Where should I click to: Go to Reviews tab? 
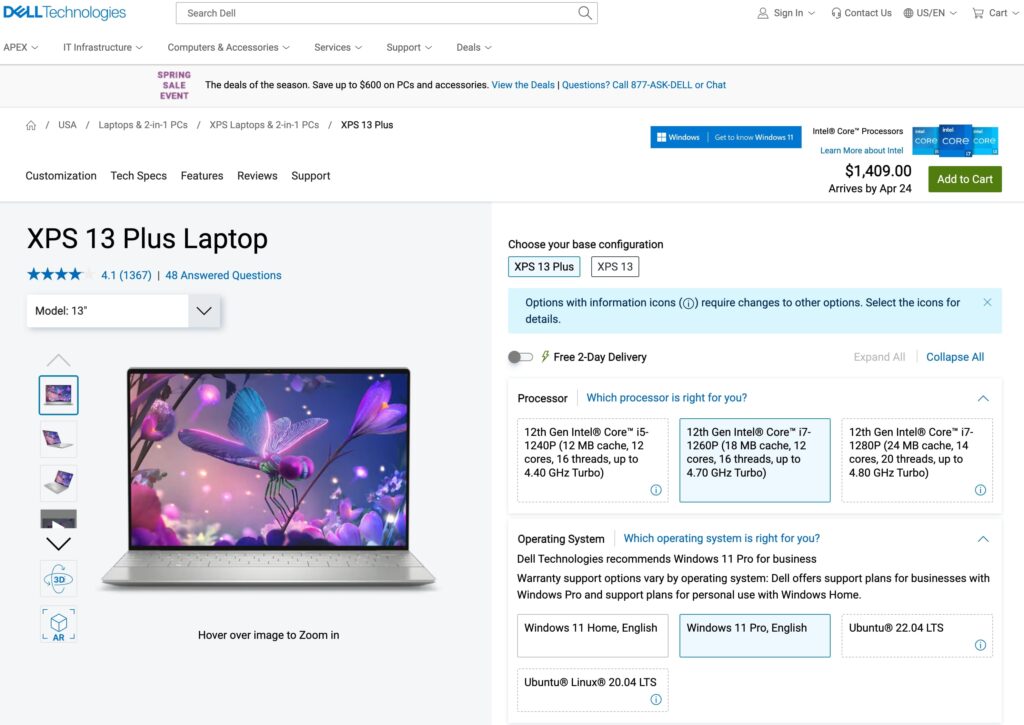[257, 176]
